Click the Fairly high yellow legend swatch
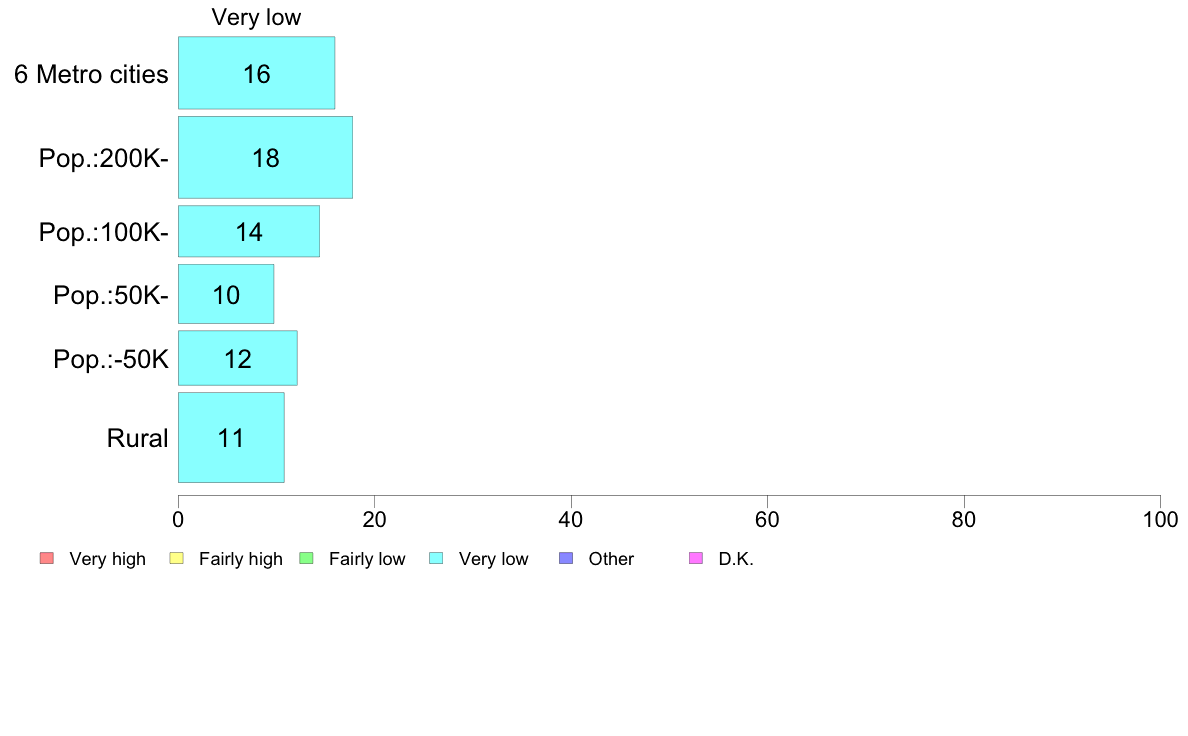The image size is (1188, 736). tap(177, 559)
